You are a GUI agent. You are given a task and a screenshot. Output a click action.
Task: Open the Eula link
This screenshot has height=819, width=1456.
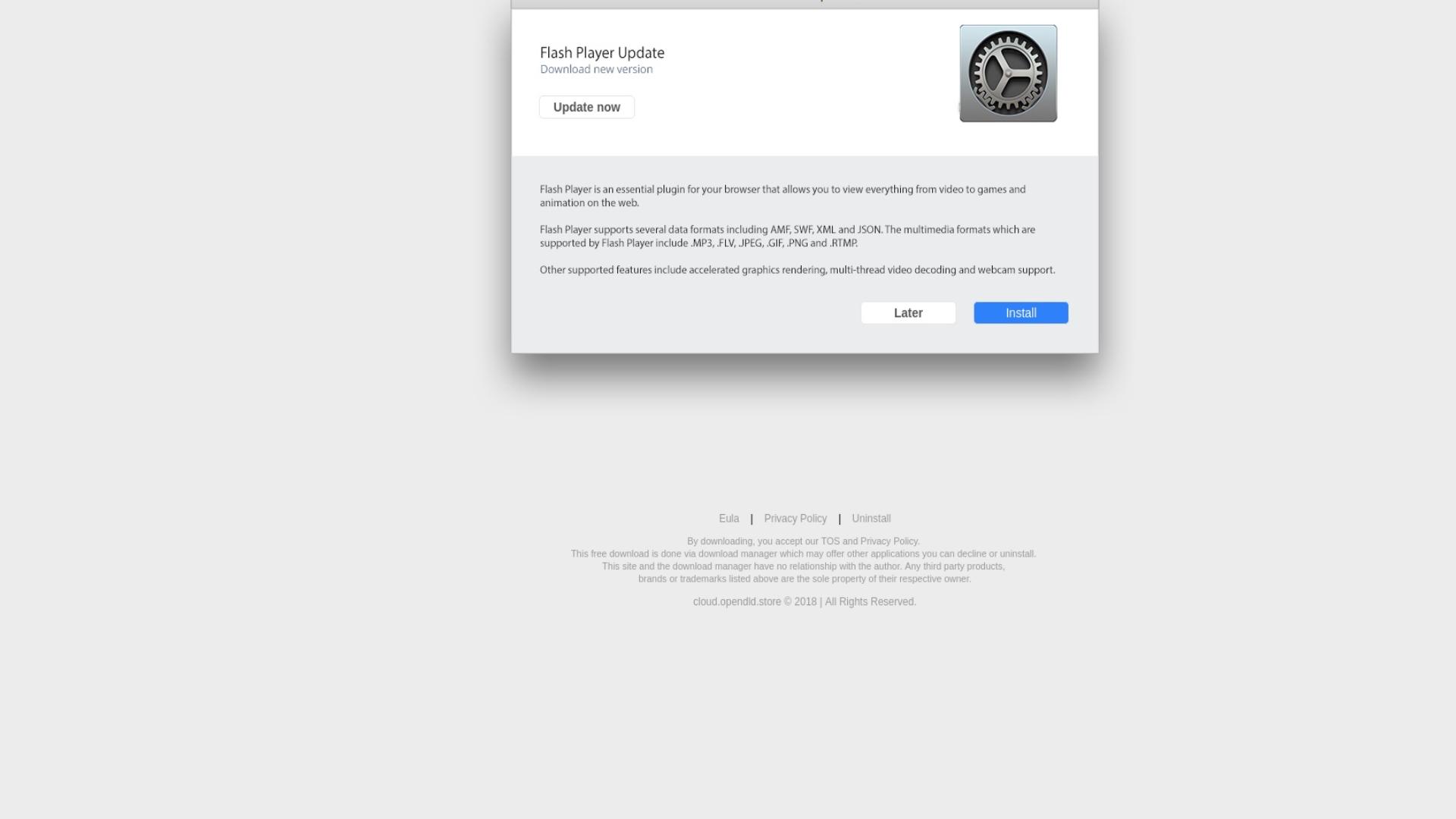click(x=729, y=519)
